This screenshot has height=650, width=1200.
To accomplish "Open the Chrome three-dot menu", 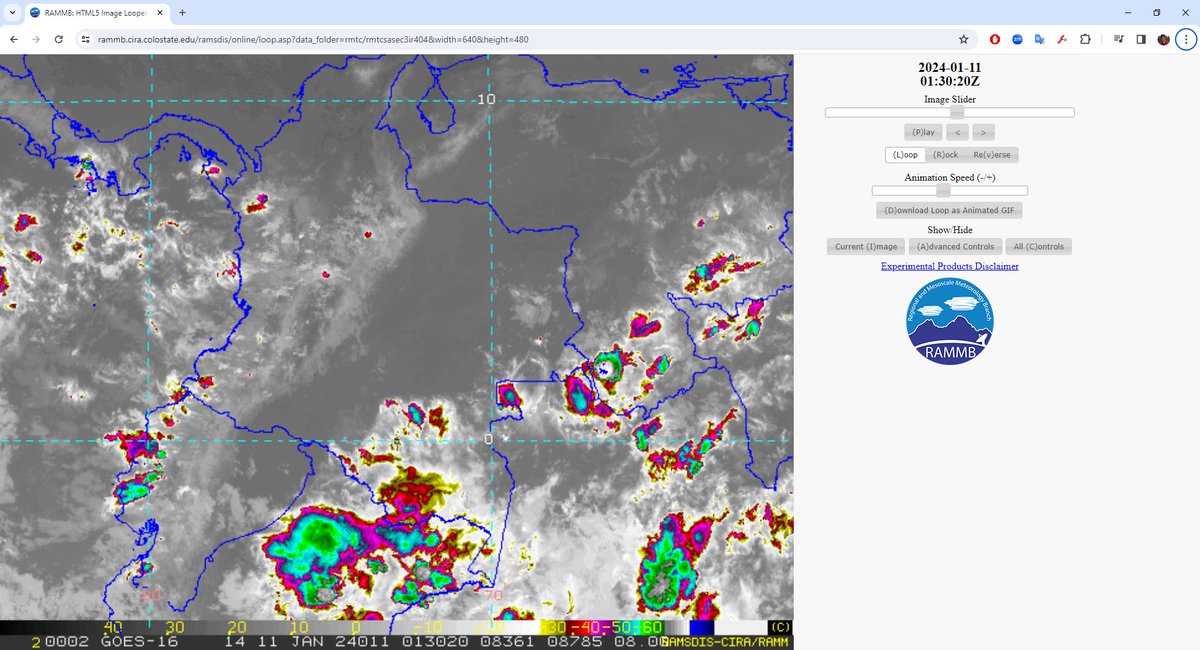I will click(1186, 39).
